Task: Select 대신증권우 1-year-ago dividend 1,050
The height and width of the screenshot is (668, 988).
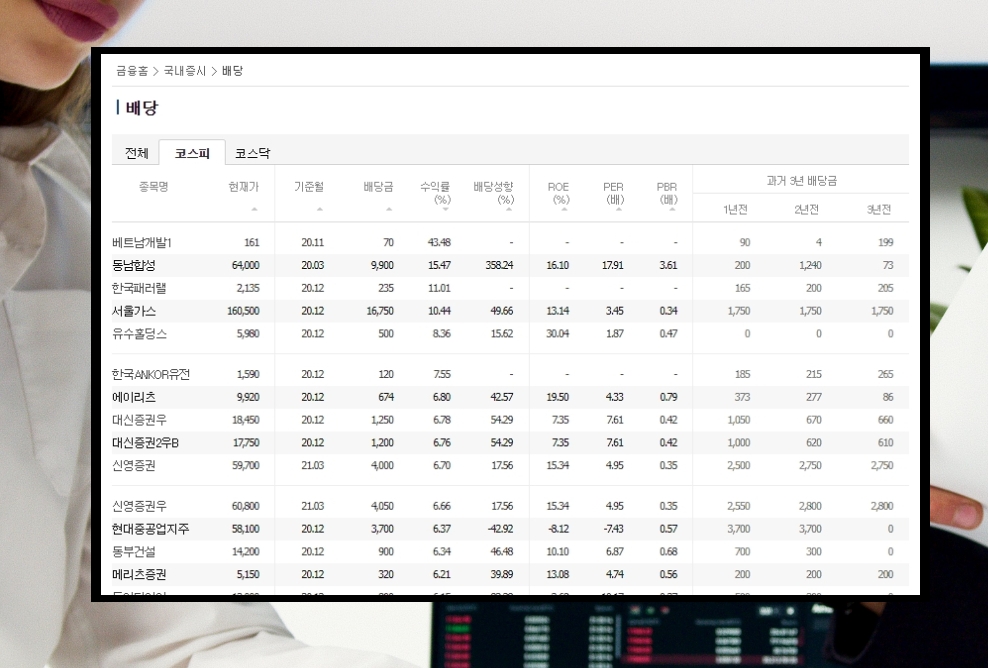Action: point(738,420)
